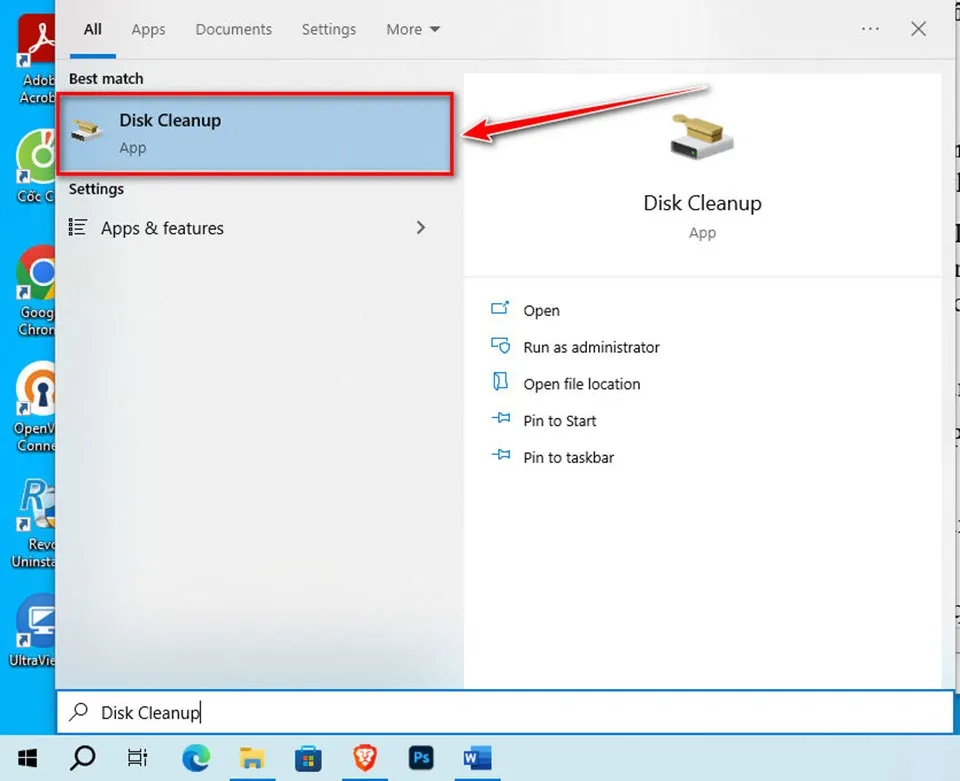
Task: Open the More filters dropdown
Action: 411,29
